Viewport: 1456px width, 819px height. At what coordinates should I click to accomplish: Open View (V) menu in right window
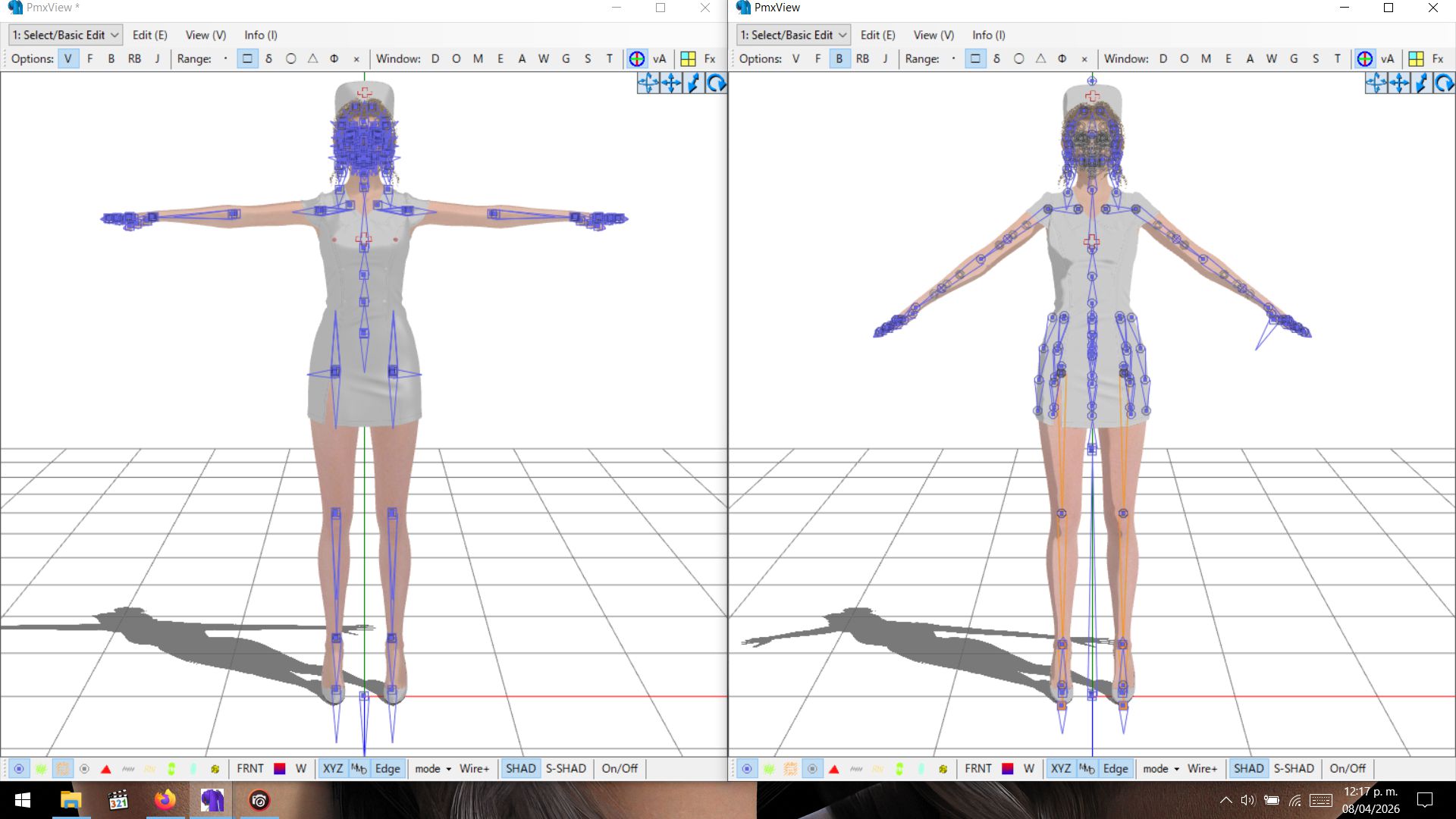tap(934, 35)
